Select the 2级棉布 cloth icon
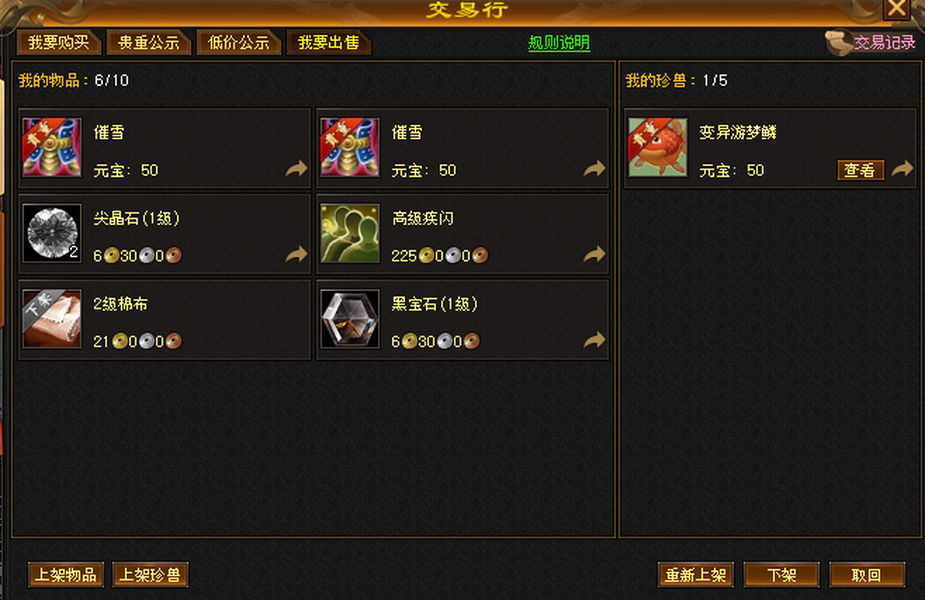 (x=52, y=319)
